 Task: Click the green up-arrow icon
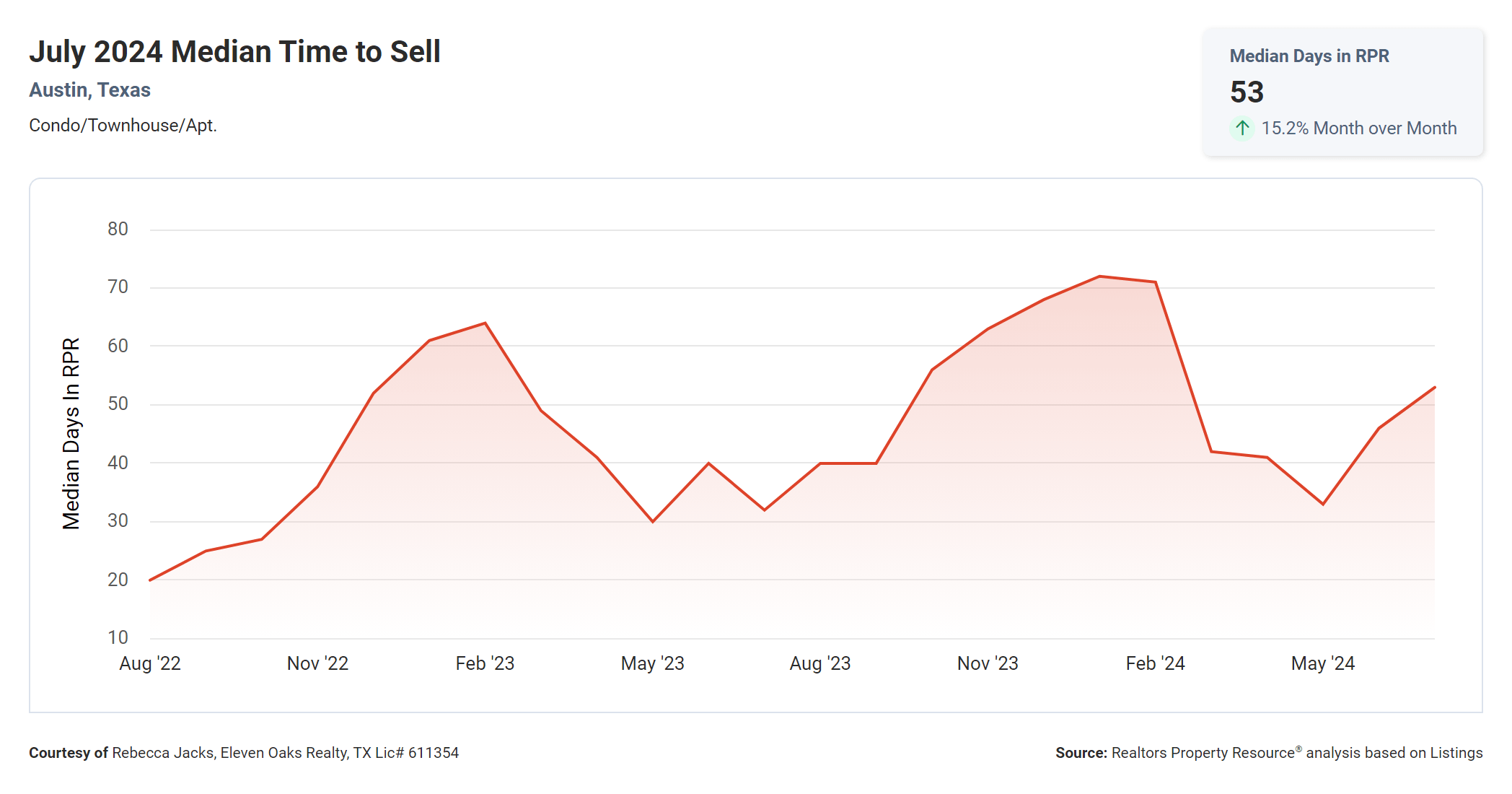(1241, 128)
